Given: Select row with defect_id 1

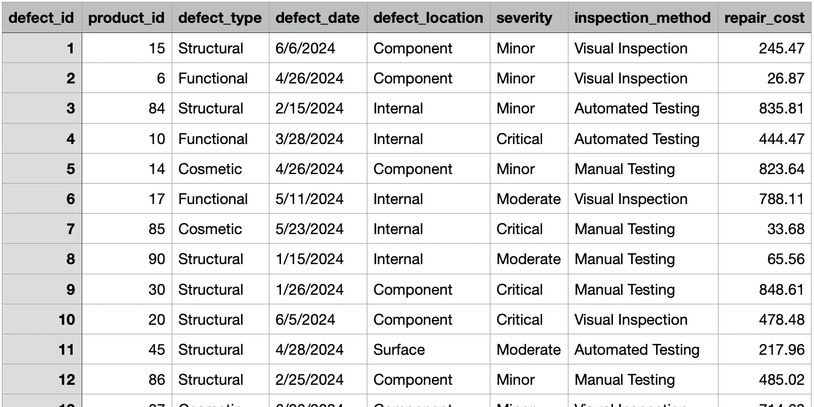Looking at the screenshot, I should pyautogui.click(x=41, y=48).
